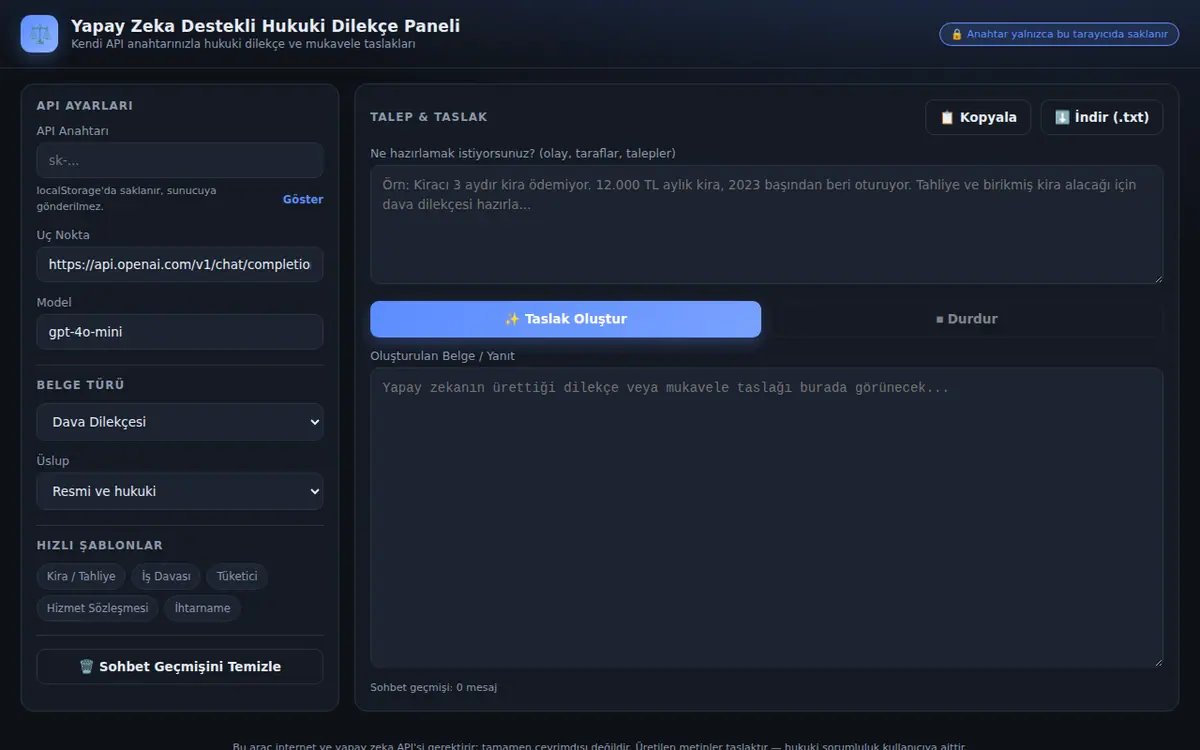The height and width of the screenshot is (750, 1200).
Task: Click the 'Yapay Zeka Destekli Hukuki Dilekçe Paneli' title
Action: click(x=266, y=26)
